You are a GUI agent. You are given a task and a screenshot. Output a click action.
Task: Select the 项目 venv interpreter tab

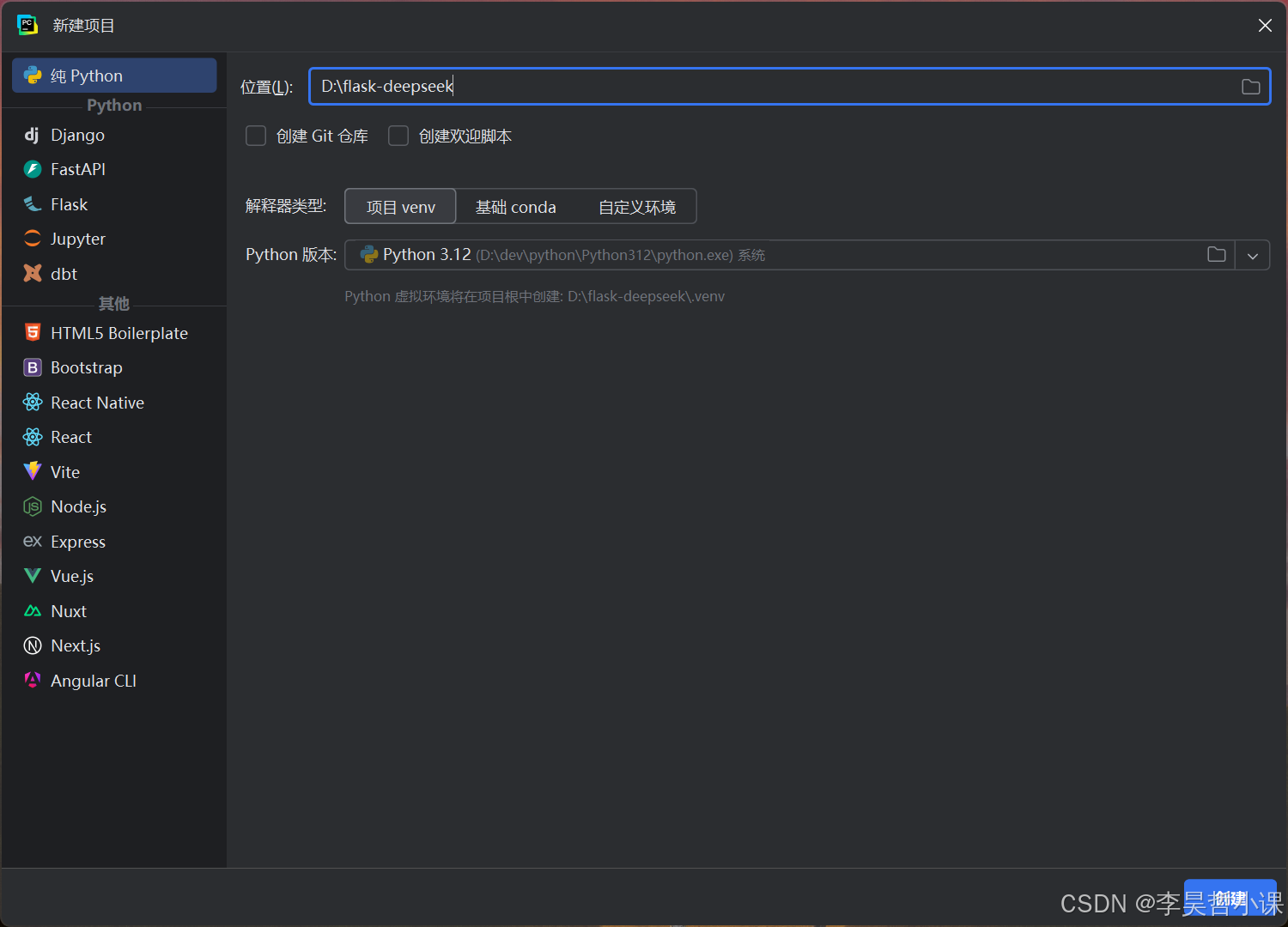pos(400,207)
